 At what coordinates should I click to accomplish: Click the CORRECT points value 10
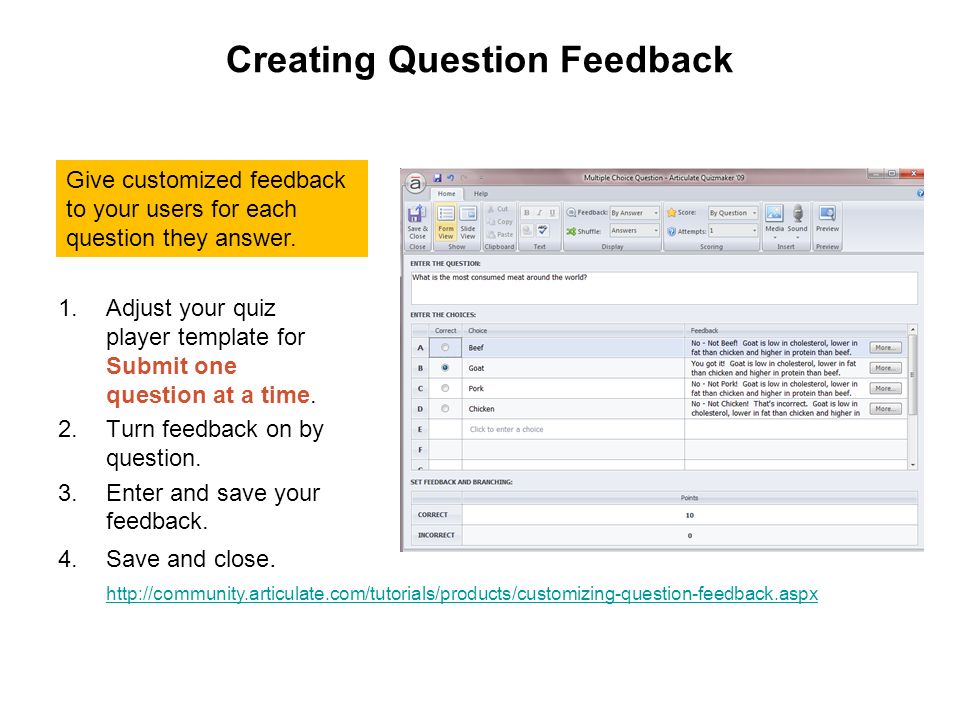click(689, 515)
